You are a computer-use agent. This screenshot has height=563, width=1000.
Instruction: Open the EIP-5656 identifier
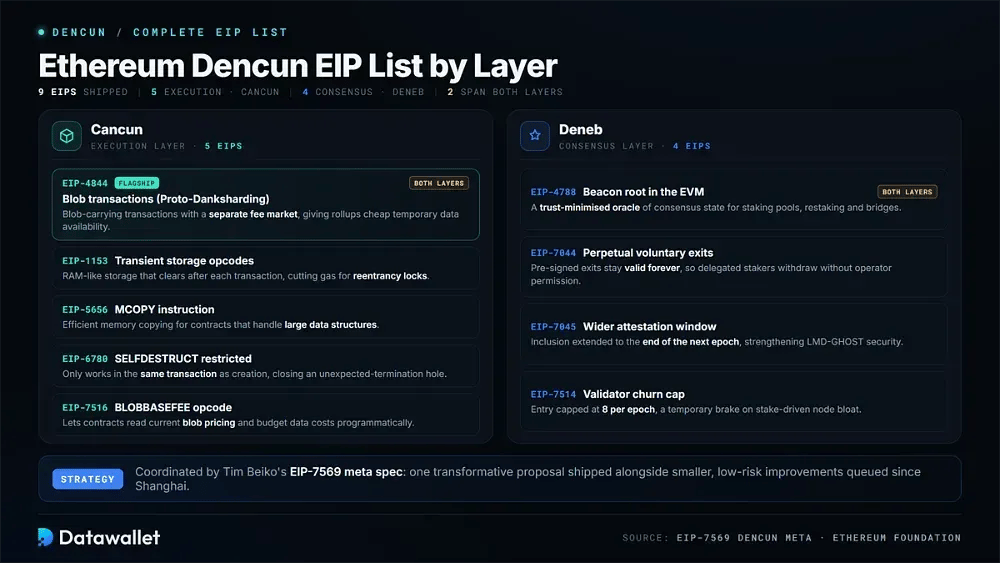pos(85,310)
